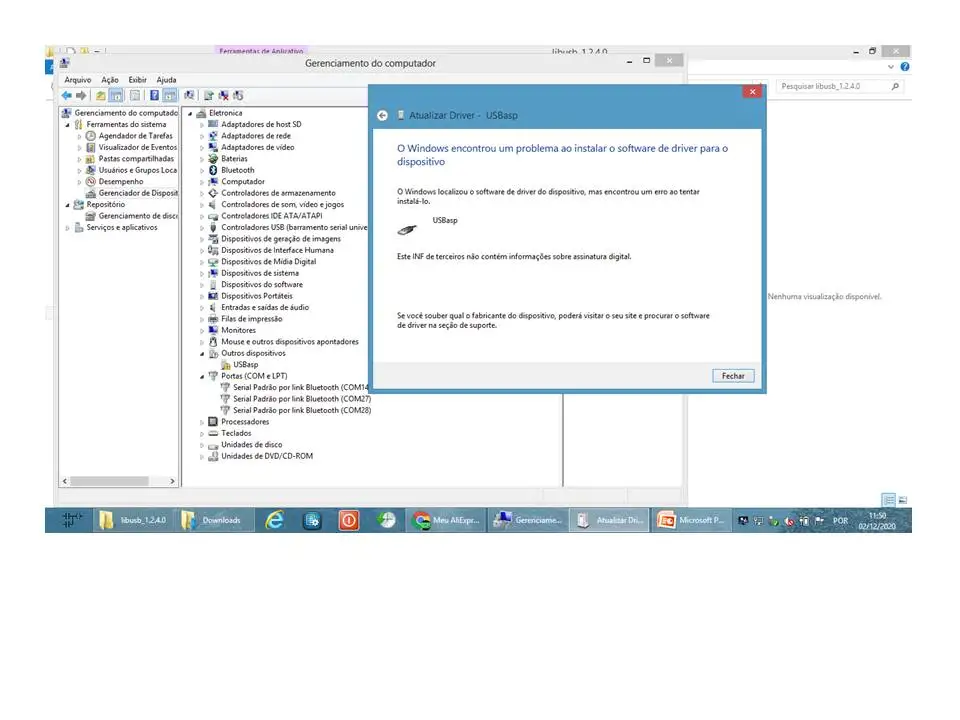This screenshot has height=720, width=960.
Task: Select Dispositivos de Interface Humana
Action: 277,250
